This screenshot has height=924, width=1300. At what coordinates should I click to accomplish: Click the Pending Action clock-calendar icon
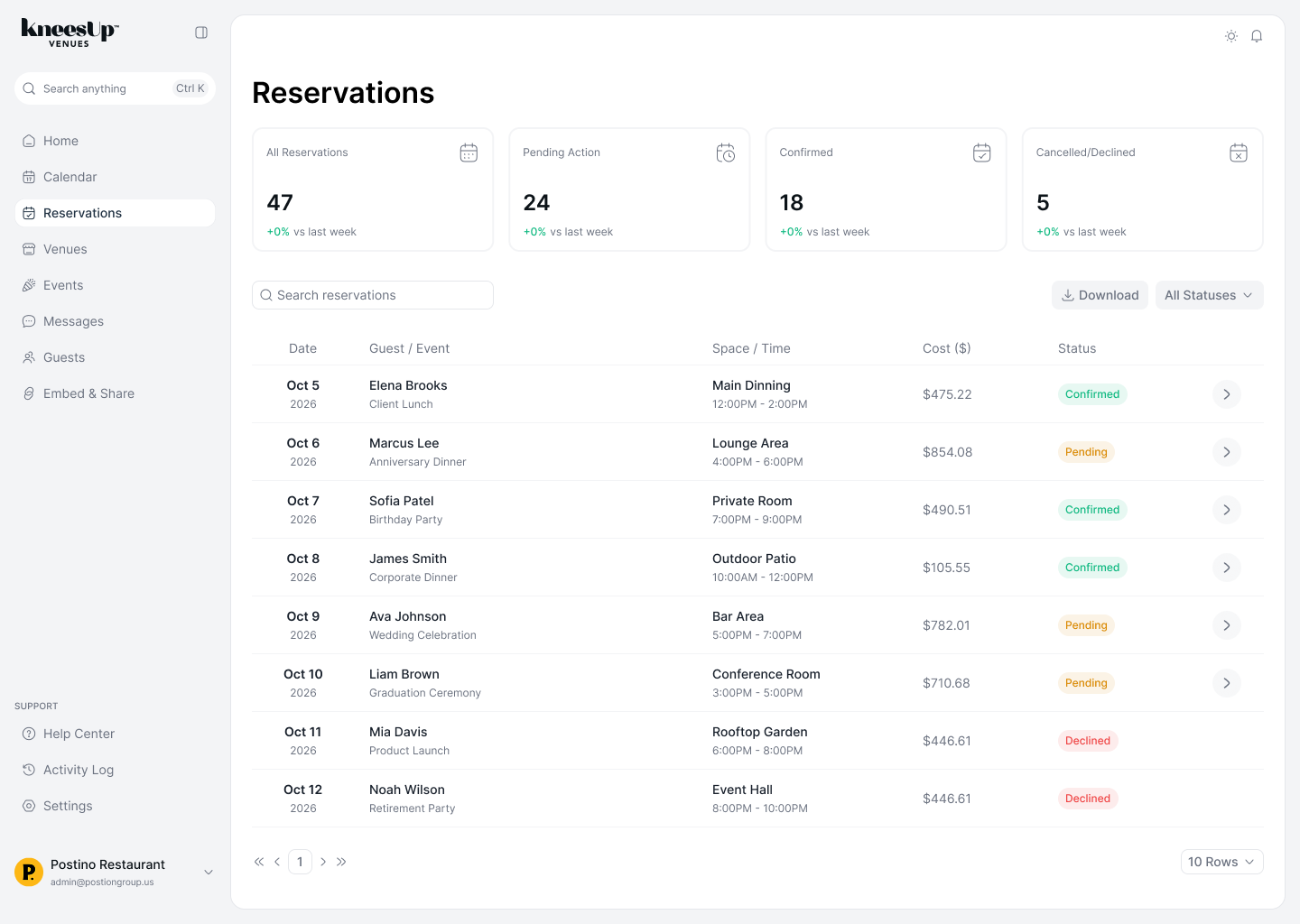(726, 153)
